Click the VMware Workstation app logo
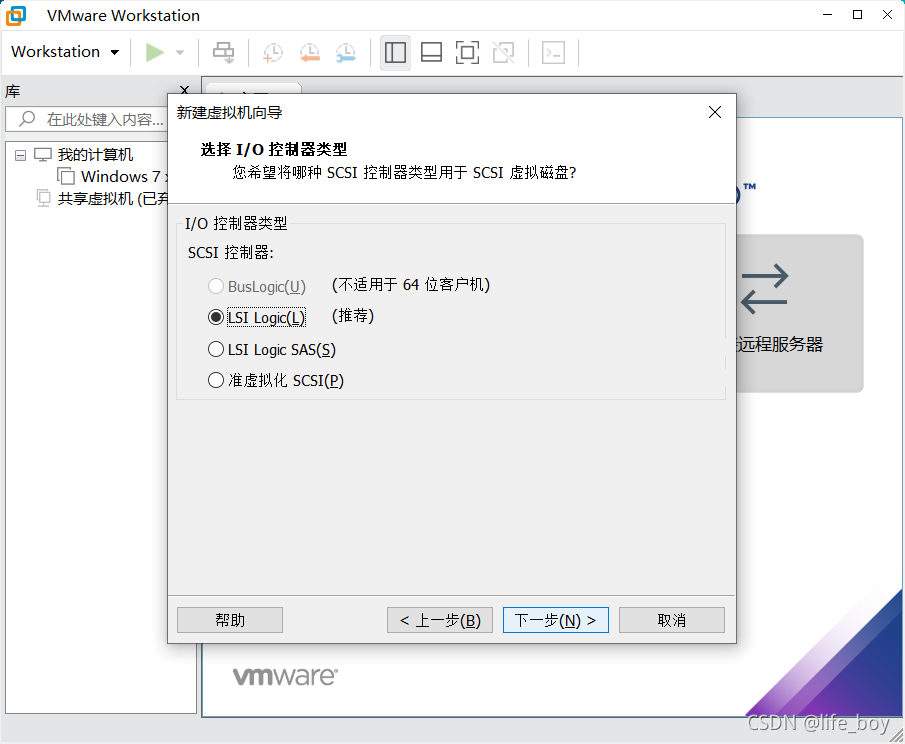The width and height of the screenshot is (905, 744). click(16, 16)
